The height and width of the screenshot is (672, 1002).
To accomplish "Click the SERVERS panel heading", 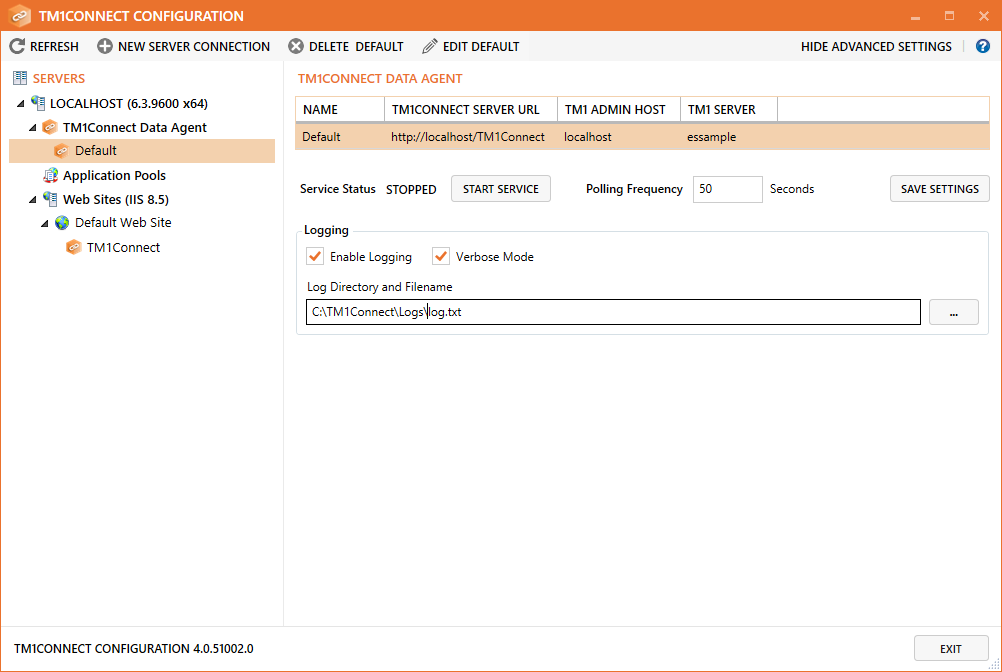I will 59,78.
